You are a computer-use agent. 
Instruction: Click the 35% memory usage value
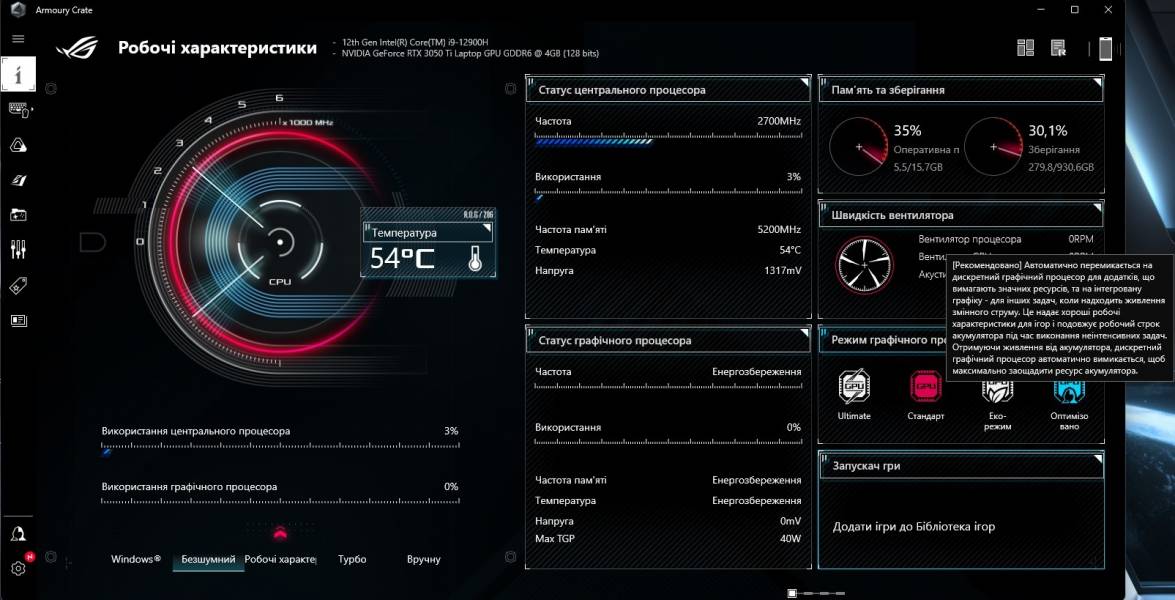point(907,130)
